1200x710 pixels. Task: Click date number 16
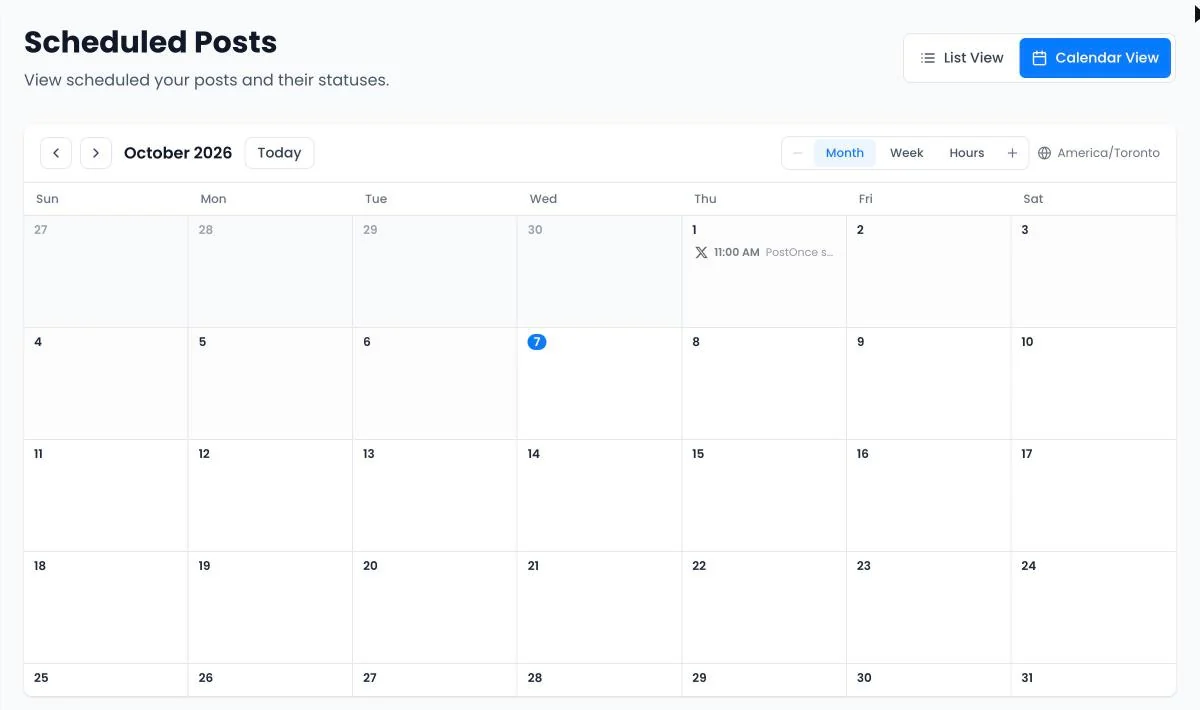[x=863, y=454]
